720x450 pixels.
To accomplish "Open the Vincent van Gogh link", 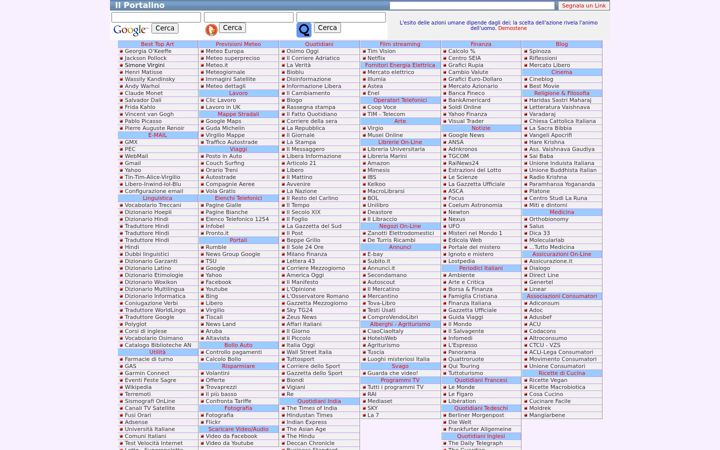I will pyautogui.click(x=149, y=114).
